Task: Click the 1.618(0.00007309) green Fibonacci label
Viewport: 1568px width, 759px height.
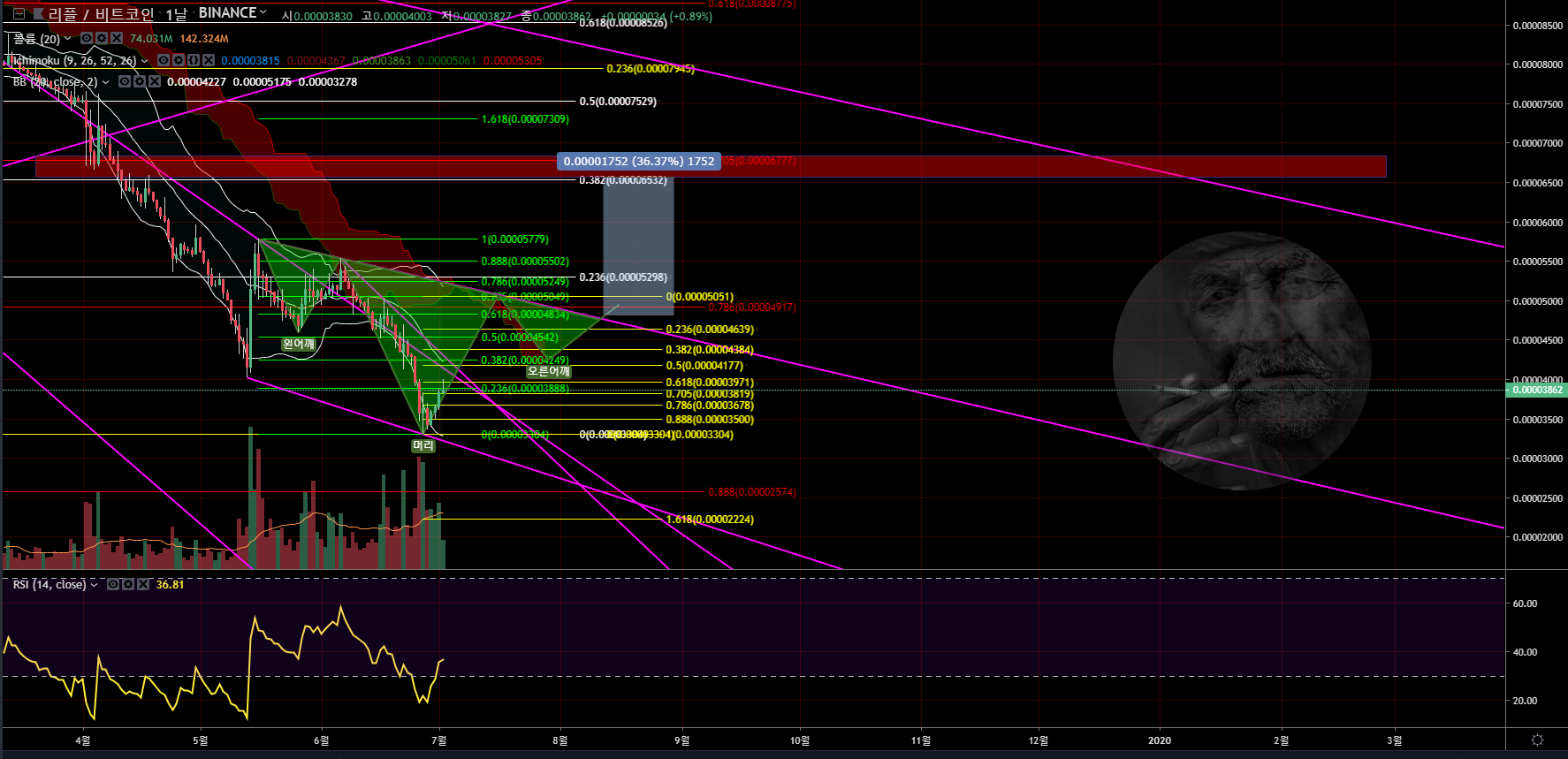Action: pos(525,119)
